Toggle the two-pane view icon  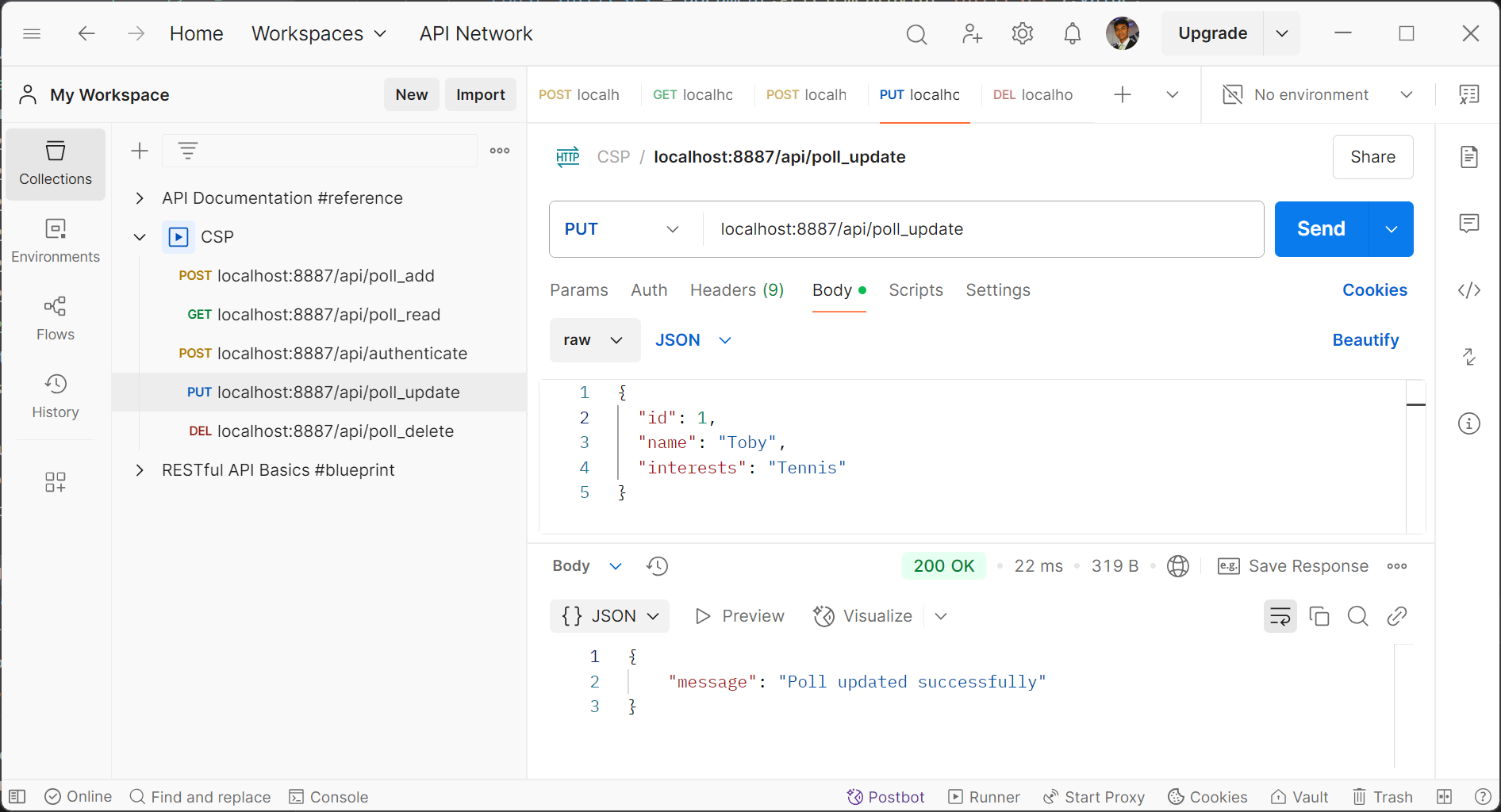click(1444, 797)
